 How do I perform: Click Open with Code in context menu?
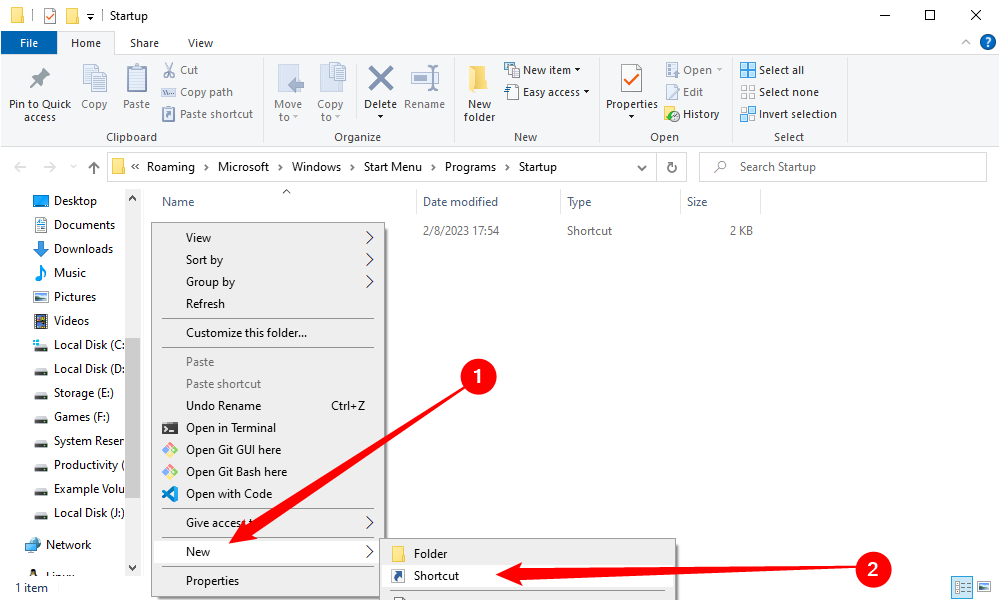228,493
